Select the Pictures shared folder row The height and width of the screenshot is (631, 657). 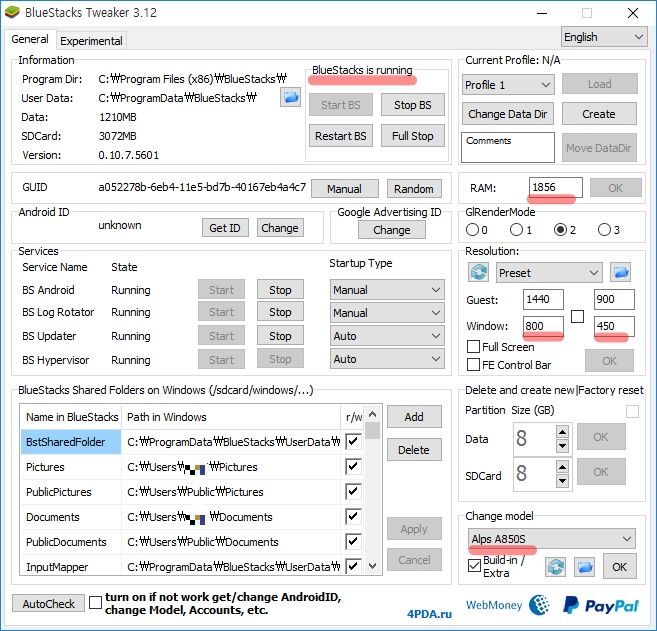191,466
